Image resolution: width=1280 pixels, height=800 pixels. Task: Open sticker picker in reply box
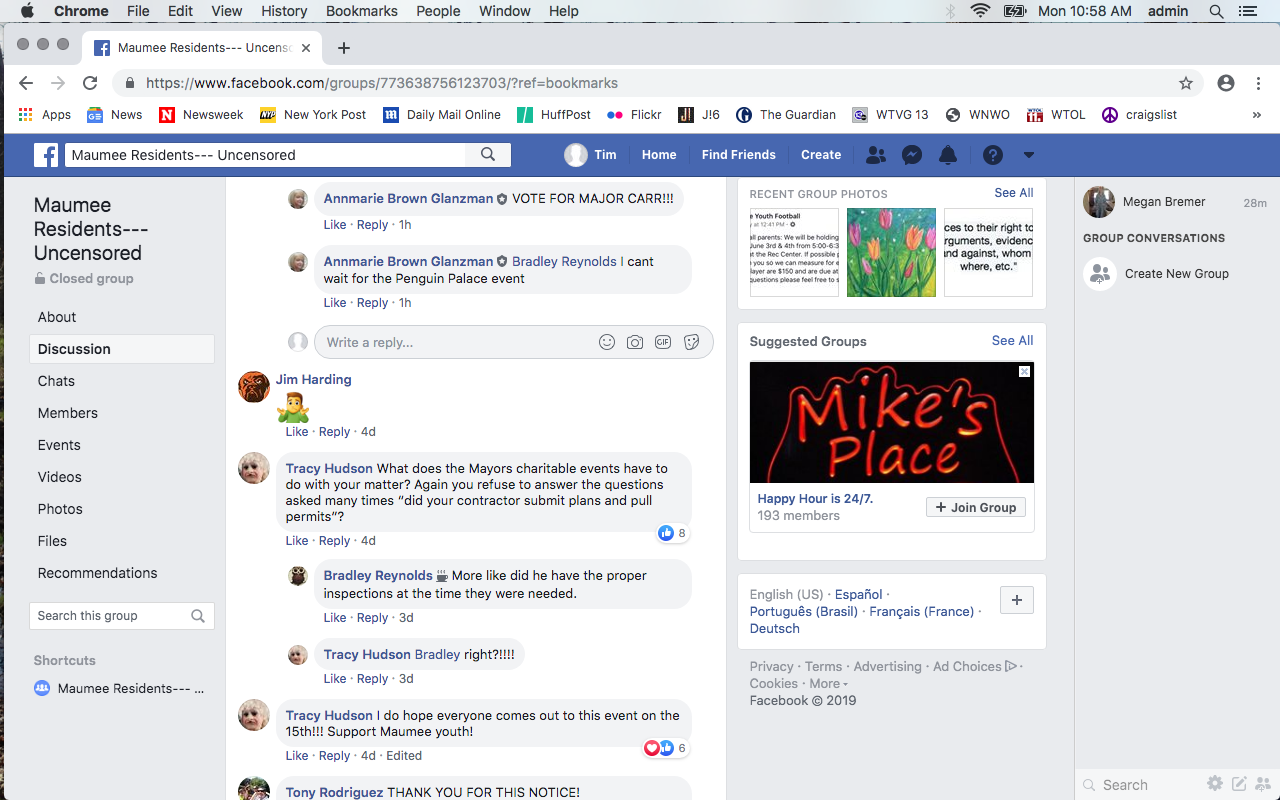[x=691, y=342]
